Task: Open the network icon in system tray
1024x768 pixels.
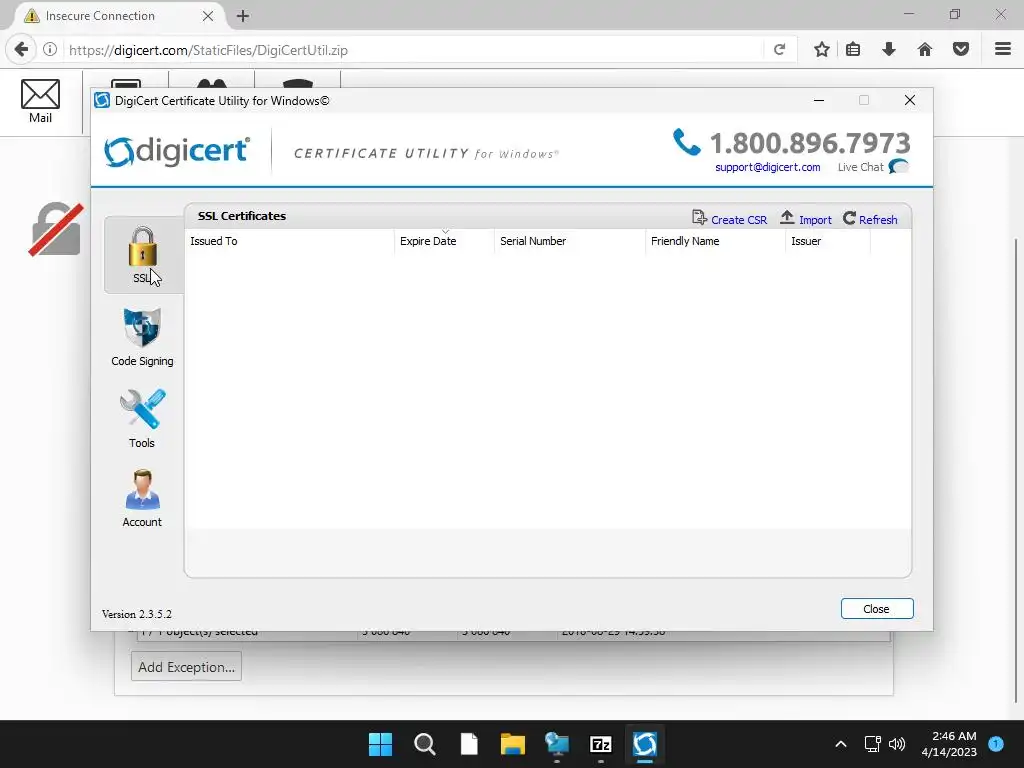Action: click(x=872, y=744)
